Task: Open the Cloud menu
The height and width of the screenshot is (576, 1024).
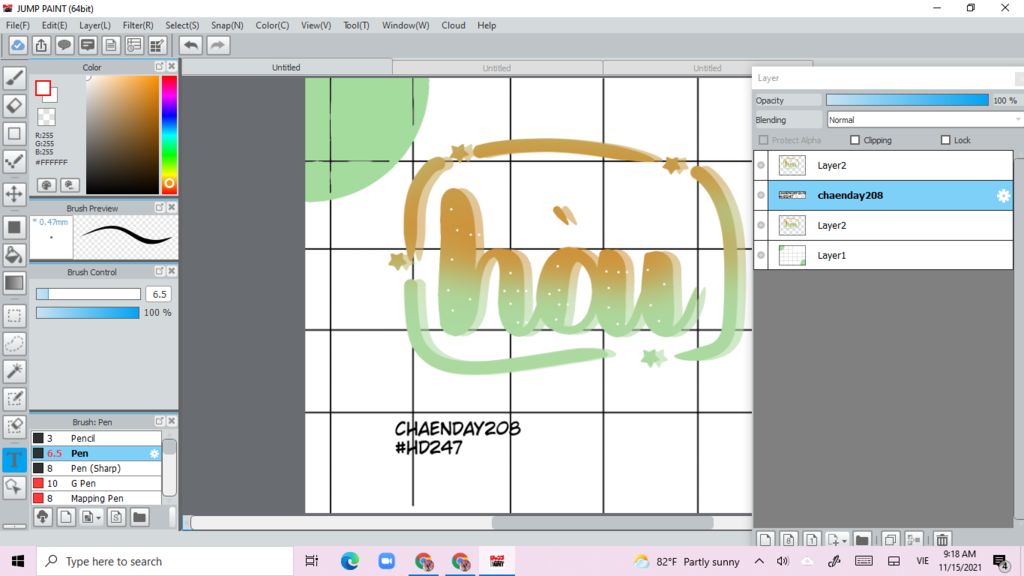Action: [x=453, y=25]
